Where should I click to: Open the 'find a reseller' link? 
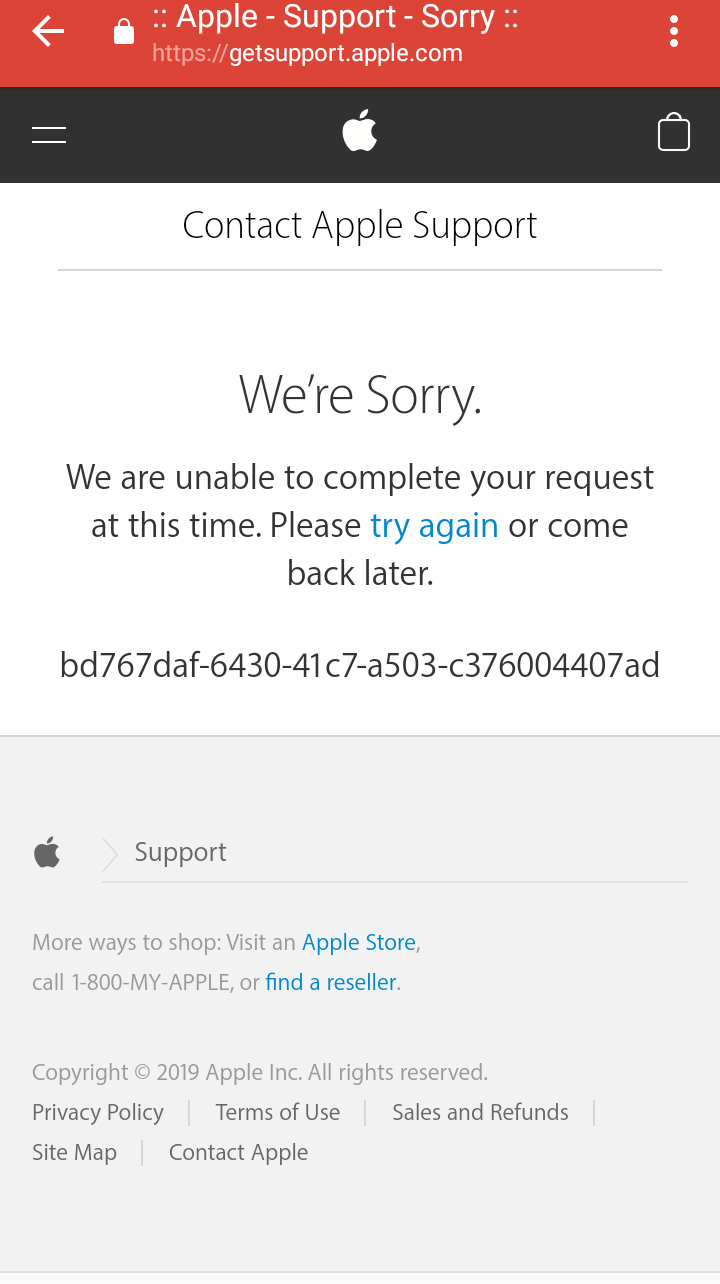(331, 982)
